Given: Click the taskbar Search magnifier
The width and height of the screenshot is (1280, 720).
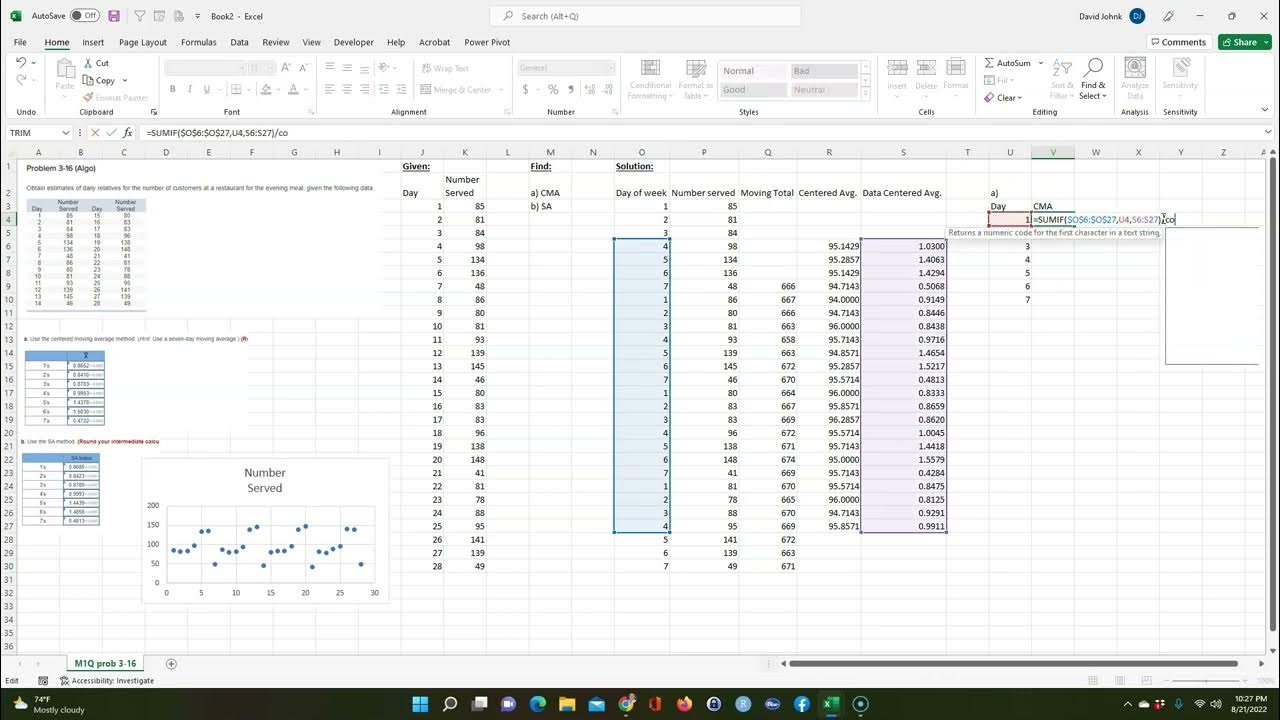Looking at the screenshot, I should coord(450,704).
